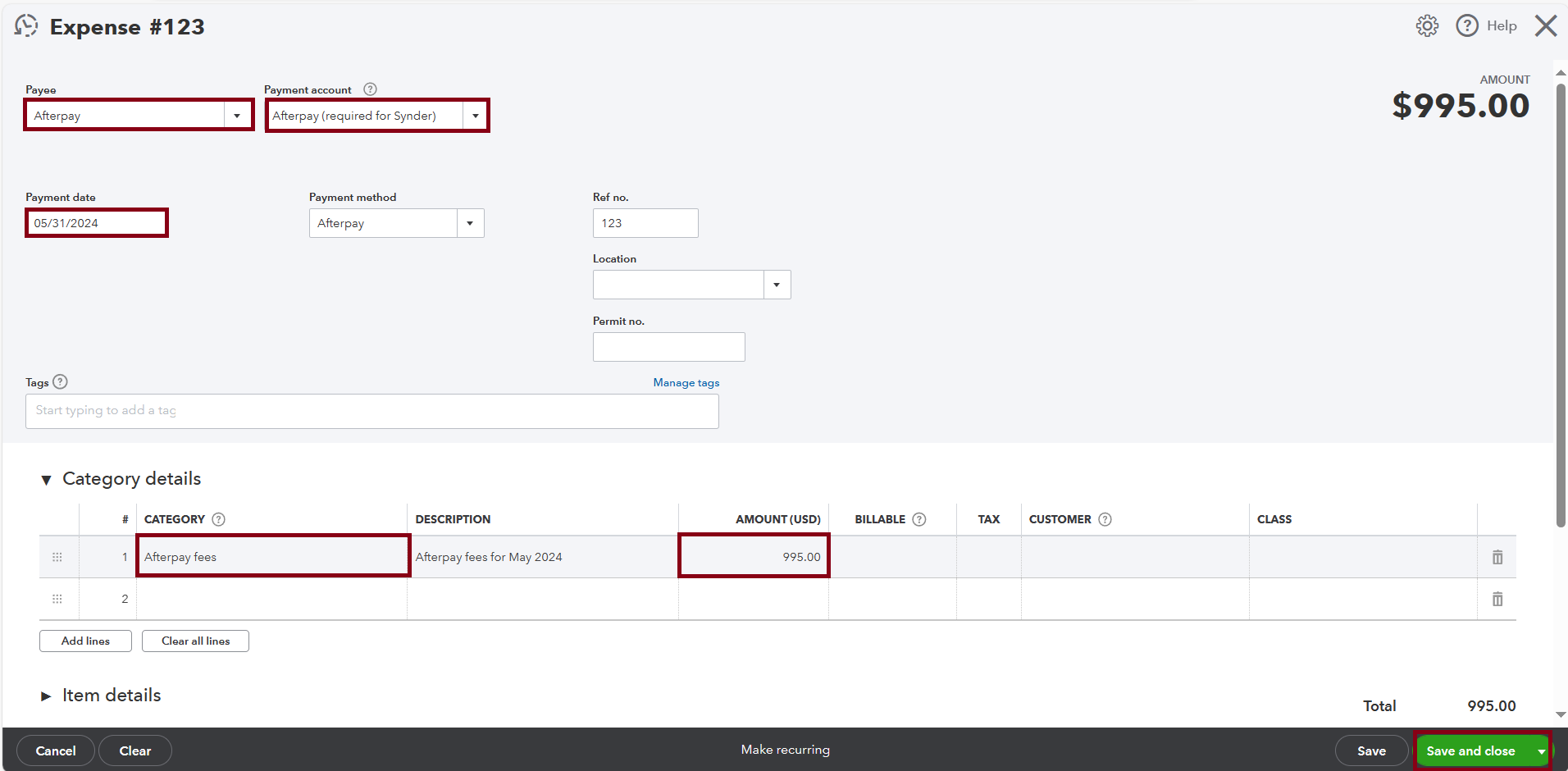Click the Location input field
This screenshot has width=1568, height=771.
tap(678, 285)
